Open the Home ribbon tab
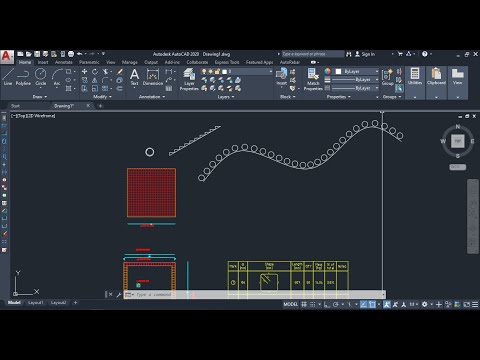The image size is (480, 360). (x=25, y=62)
